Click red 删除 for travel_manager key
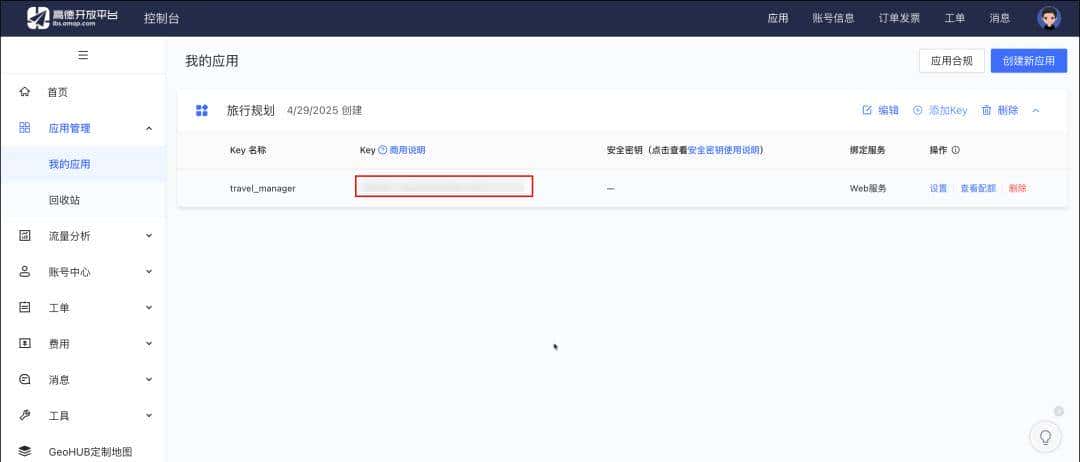The height and width of the screenshot is (462, 1080). [1017, 188]
